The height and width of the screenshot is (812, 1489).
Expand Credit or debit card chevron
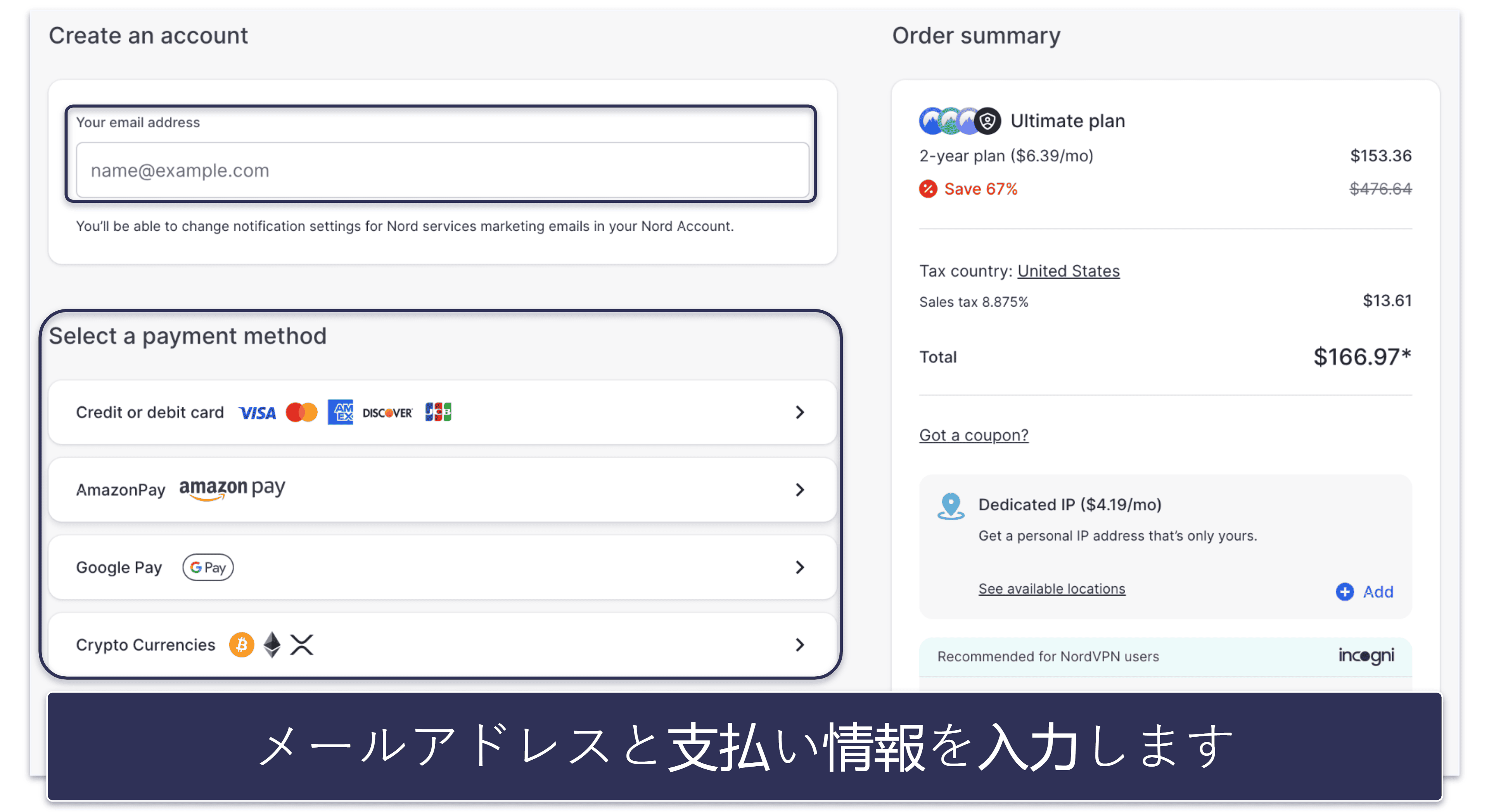[799, 412]
